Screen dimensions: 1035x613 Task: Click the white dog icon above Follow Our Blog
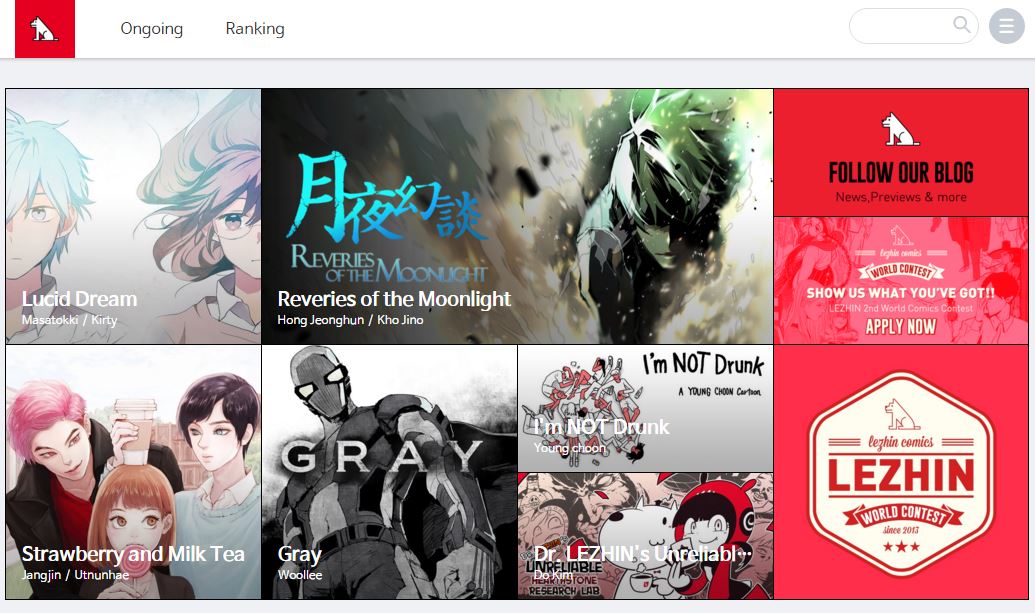(900, 129)
